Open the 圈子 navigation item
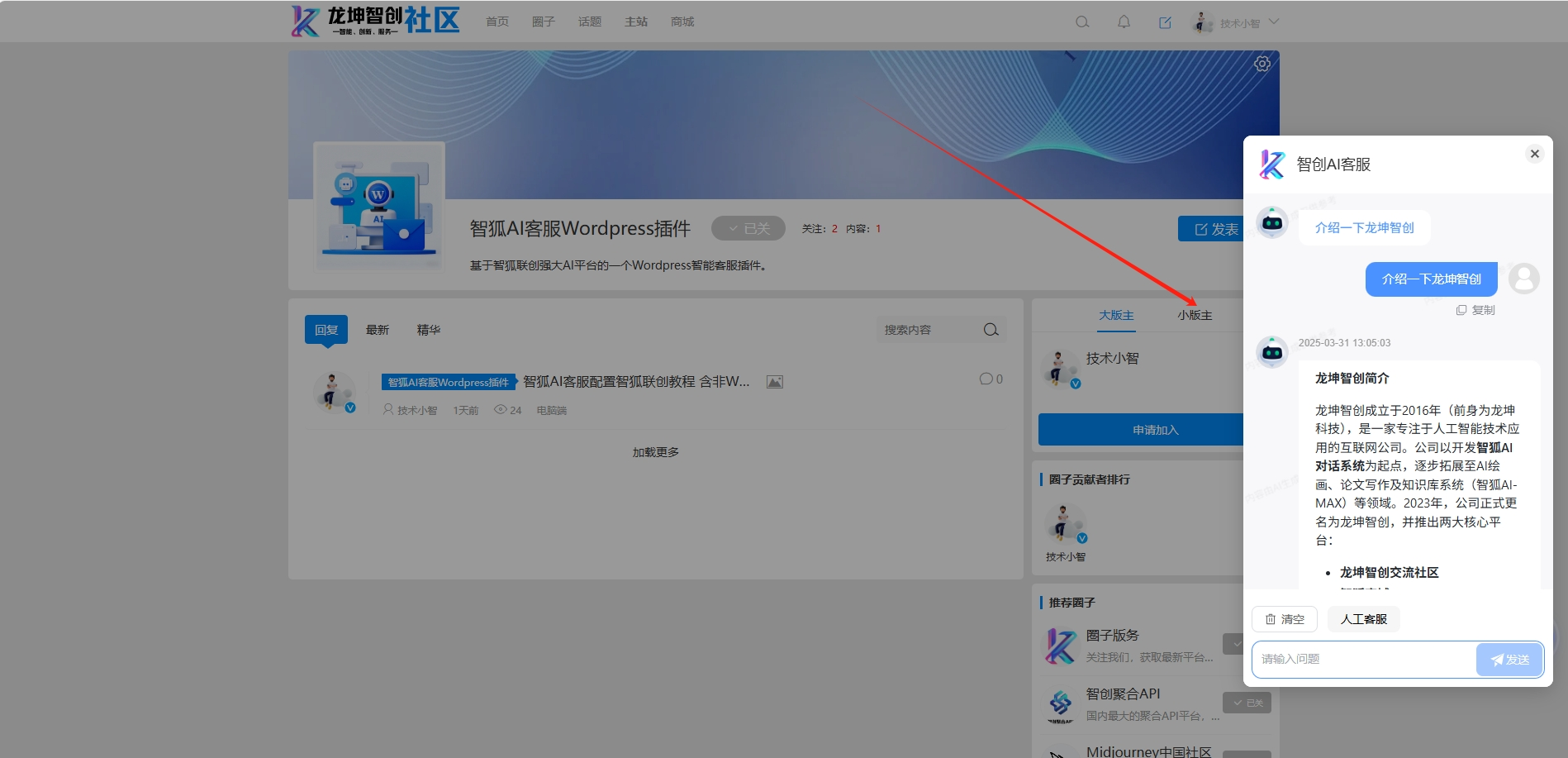Screen dimensions: 1568x758 coord(544,22)
